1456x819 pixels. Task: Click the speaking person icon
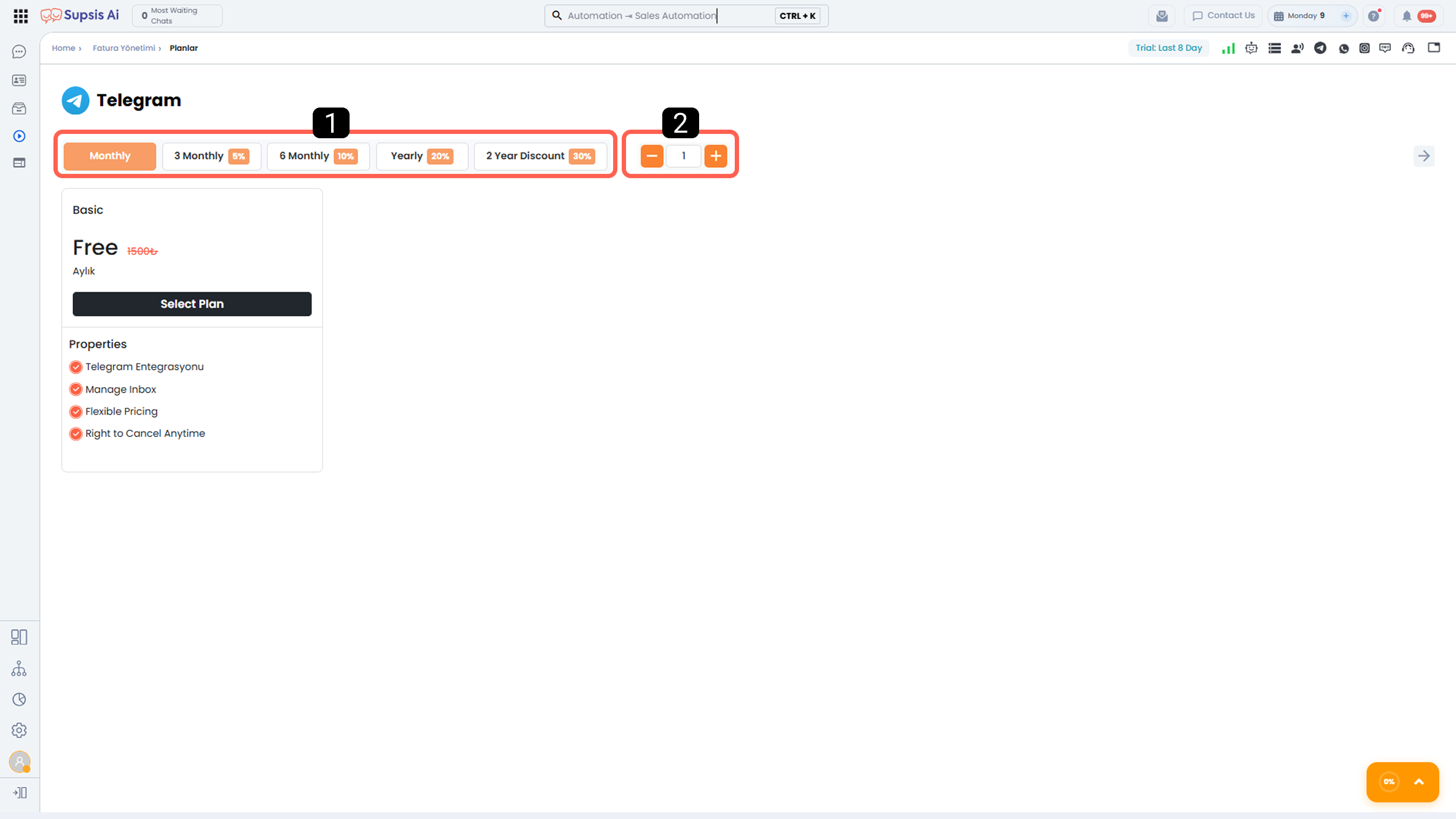point(1297,48)
